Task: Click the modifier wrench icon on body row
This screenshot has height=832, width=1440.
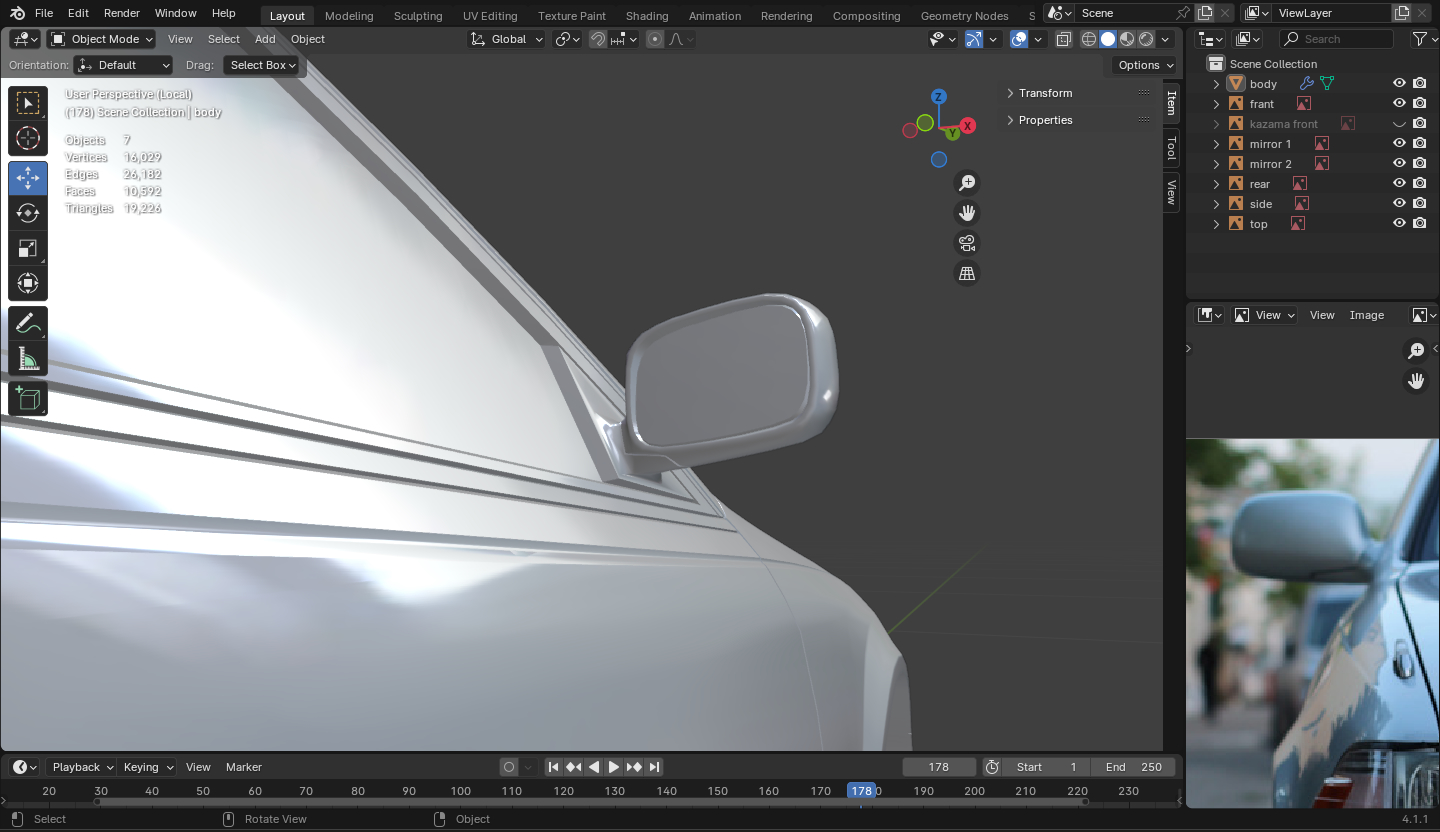Action: (x=1306, y=84)
